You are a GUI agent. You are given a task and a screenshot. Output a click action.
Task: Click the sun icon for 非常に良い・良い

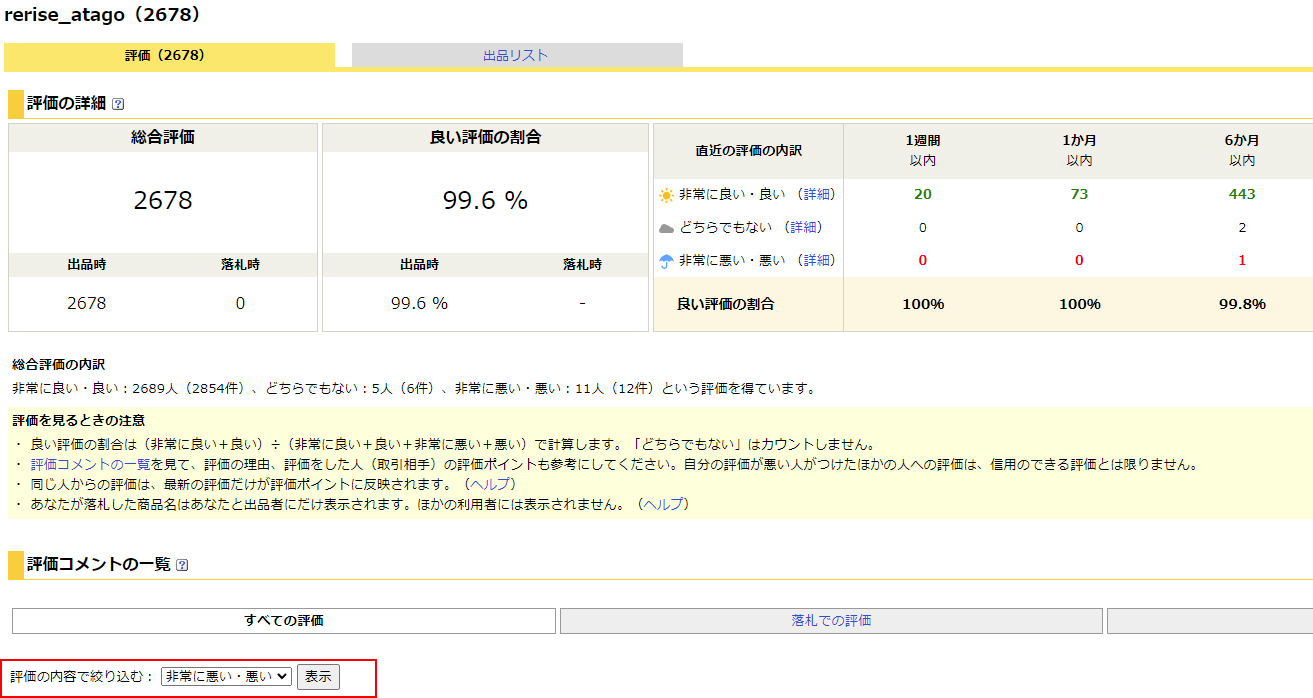[666, 195]
